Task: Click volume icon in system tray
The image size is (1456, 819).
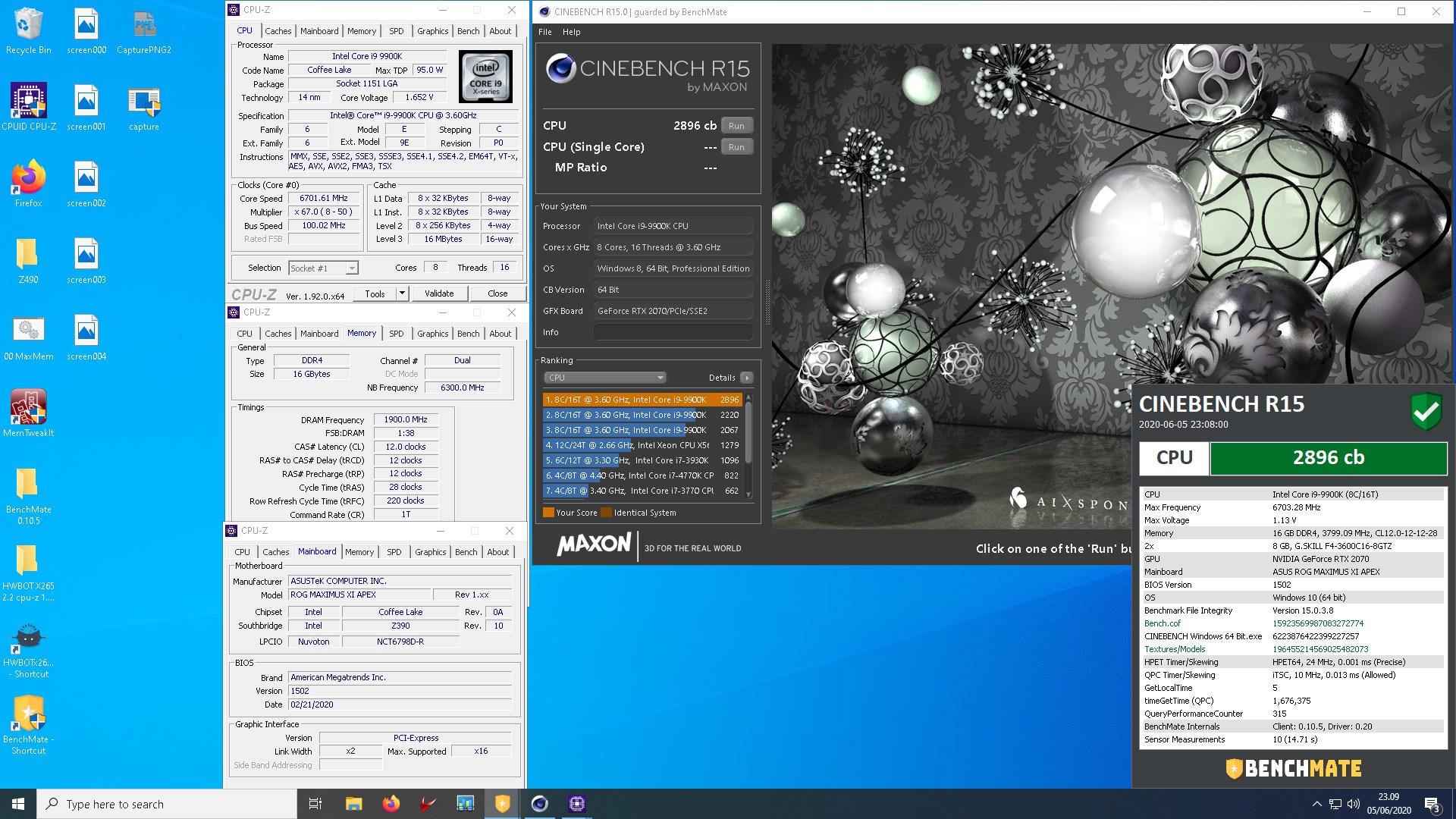Action: click(x=1354, y=804)
